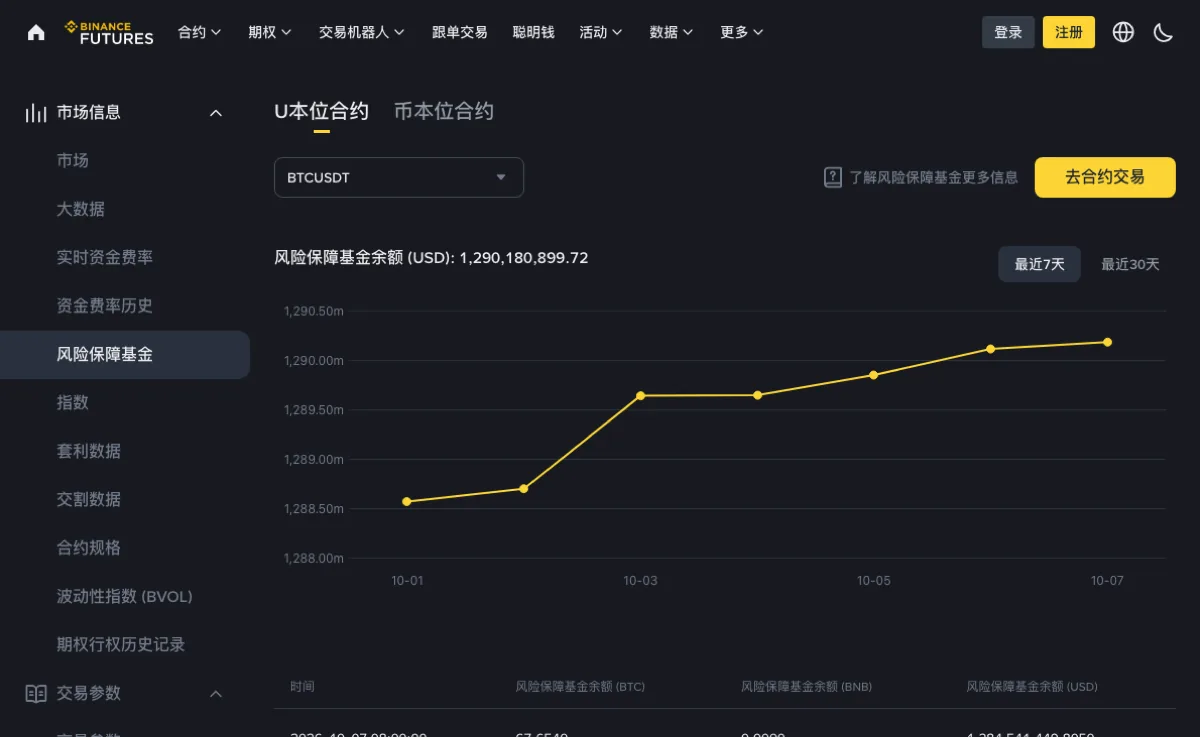Open 大数据 in the sidebar
1200x737 pixels.
[x=81, y=209]
